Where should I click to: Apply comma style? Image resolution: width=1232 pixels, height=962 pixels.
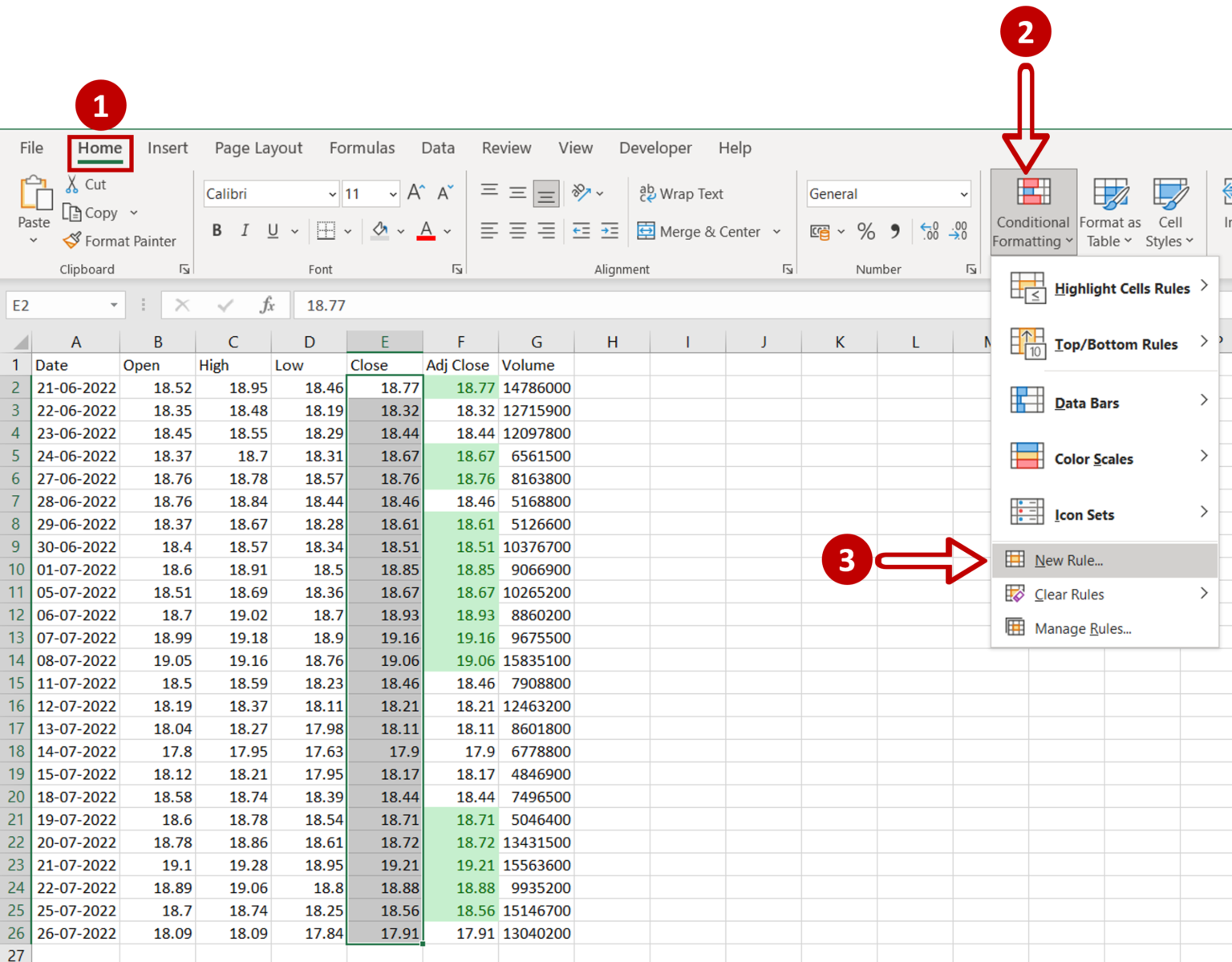pos(896,231)
